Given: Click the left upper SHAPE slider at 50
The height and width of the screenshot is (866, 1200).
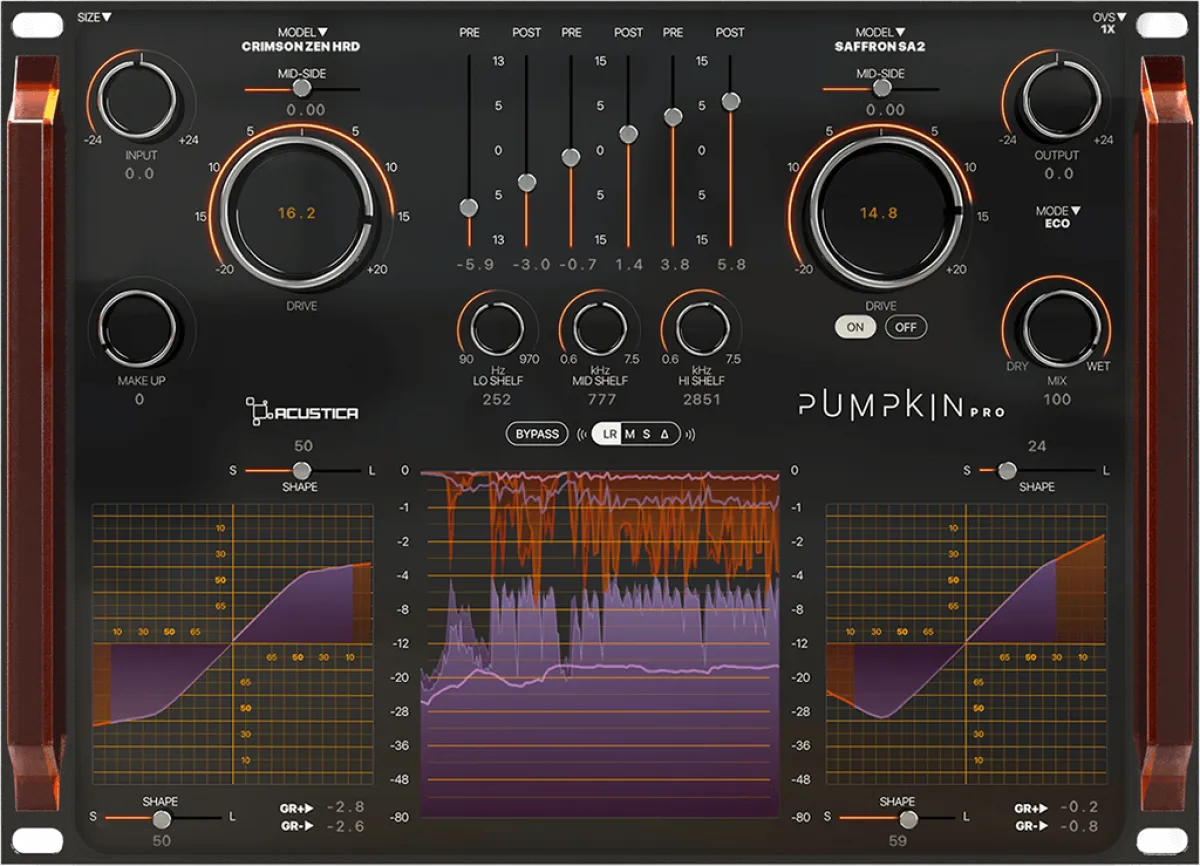Looking at the screenshot, I should point(301,470).
